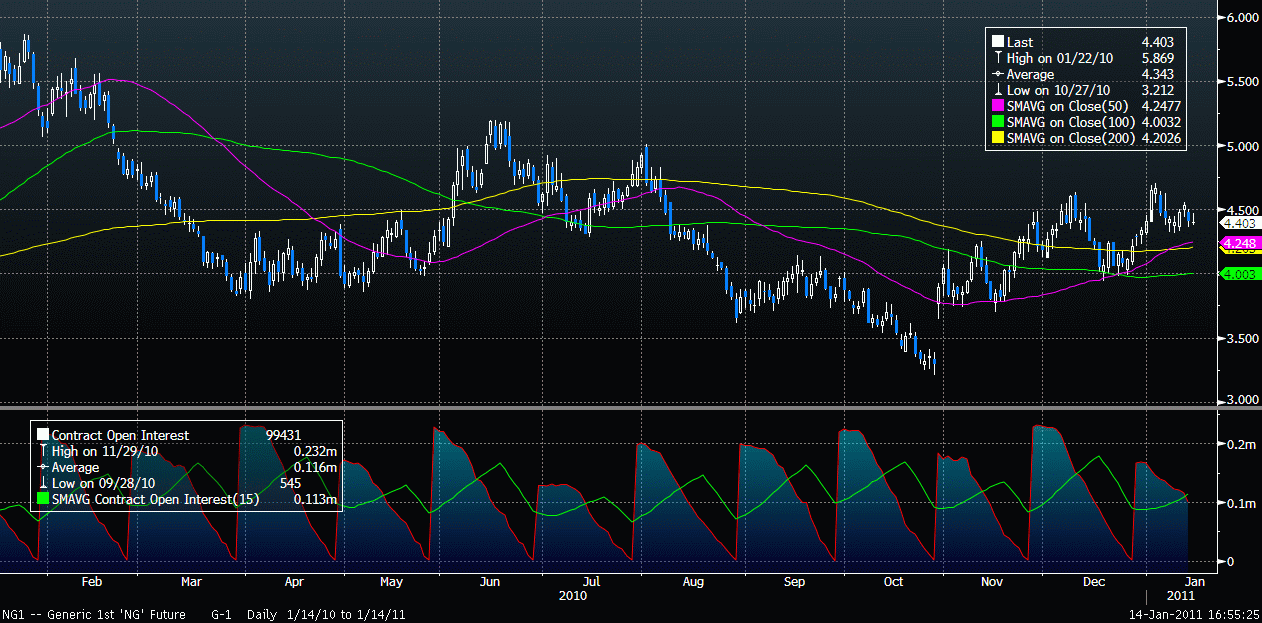Click the green SMAVG on Close(100) swatch

pyautogui.click(x=998, y=123)
